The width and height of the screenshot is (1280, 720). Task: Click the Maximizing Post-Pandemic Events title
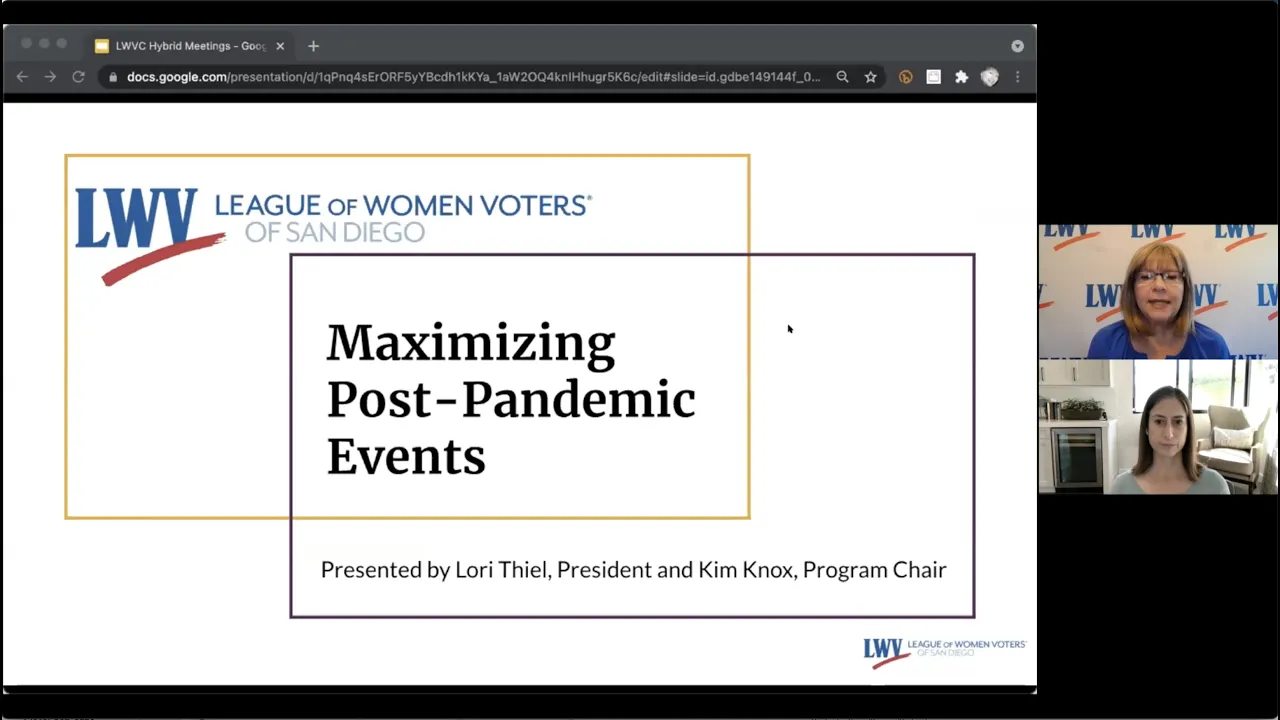pyautogui.click(x=510, y=399)
